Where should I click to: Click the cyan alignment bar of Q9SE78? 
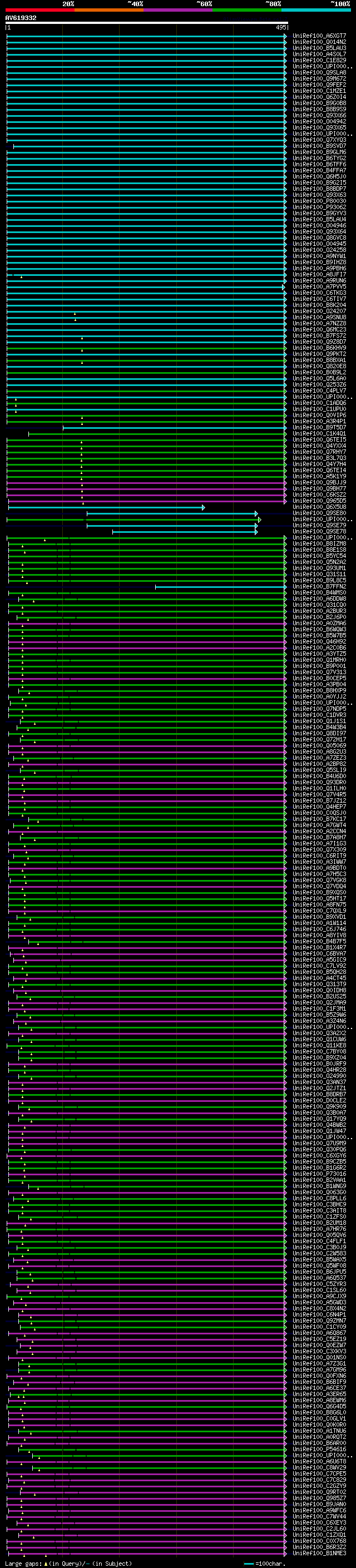[185, 532]
